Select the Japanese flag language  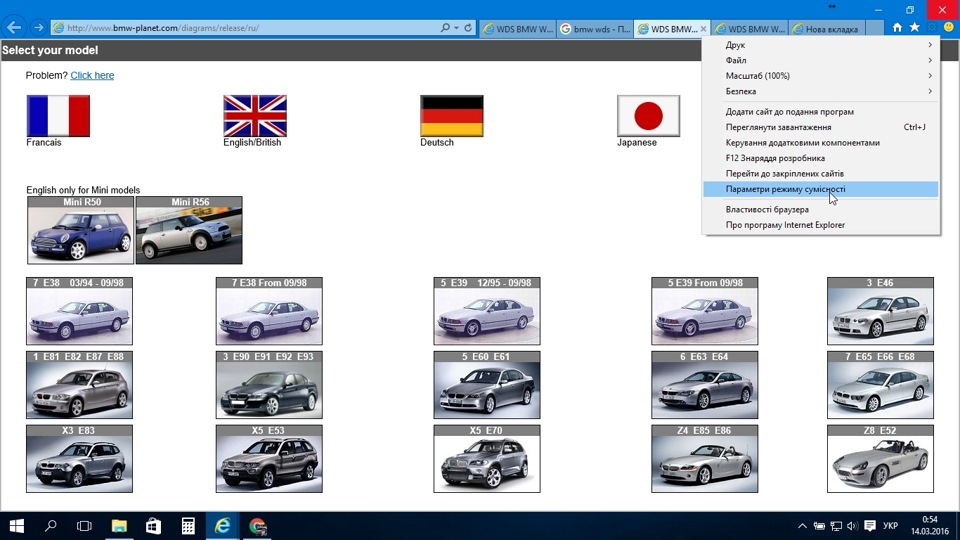(648, 116)
